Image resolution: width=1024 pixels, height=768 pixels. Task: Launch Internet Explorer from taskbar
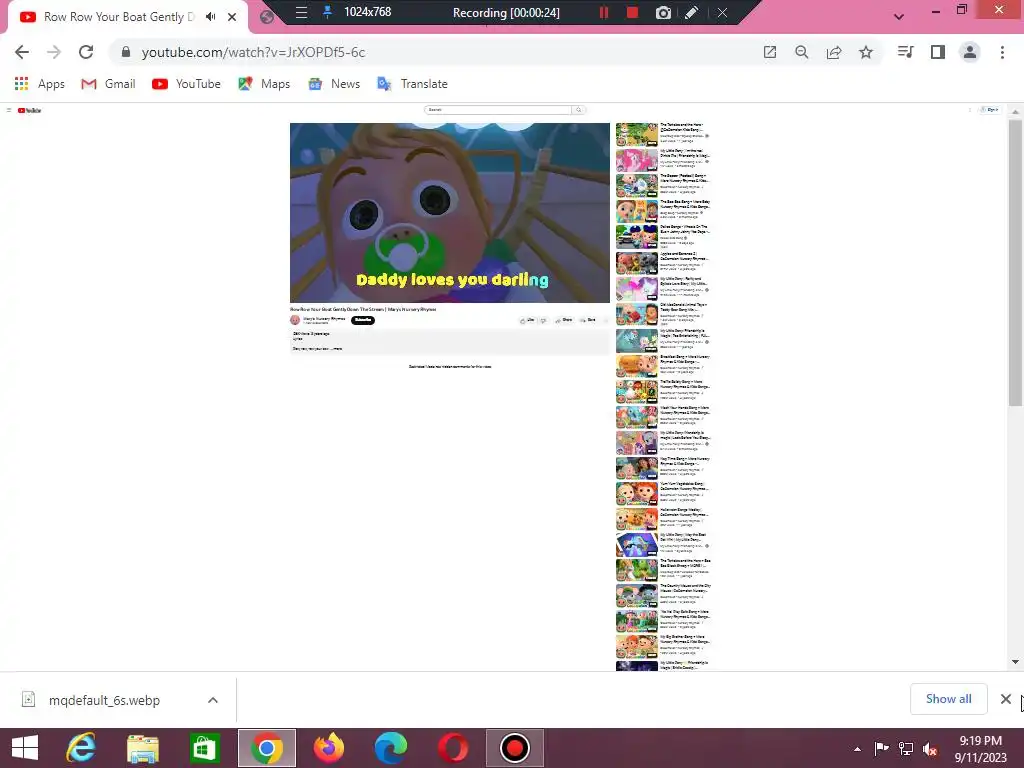coord(81,748)
